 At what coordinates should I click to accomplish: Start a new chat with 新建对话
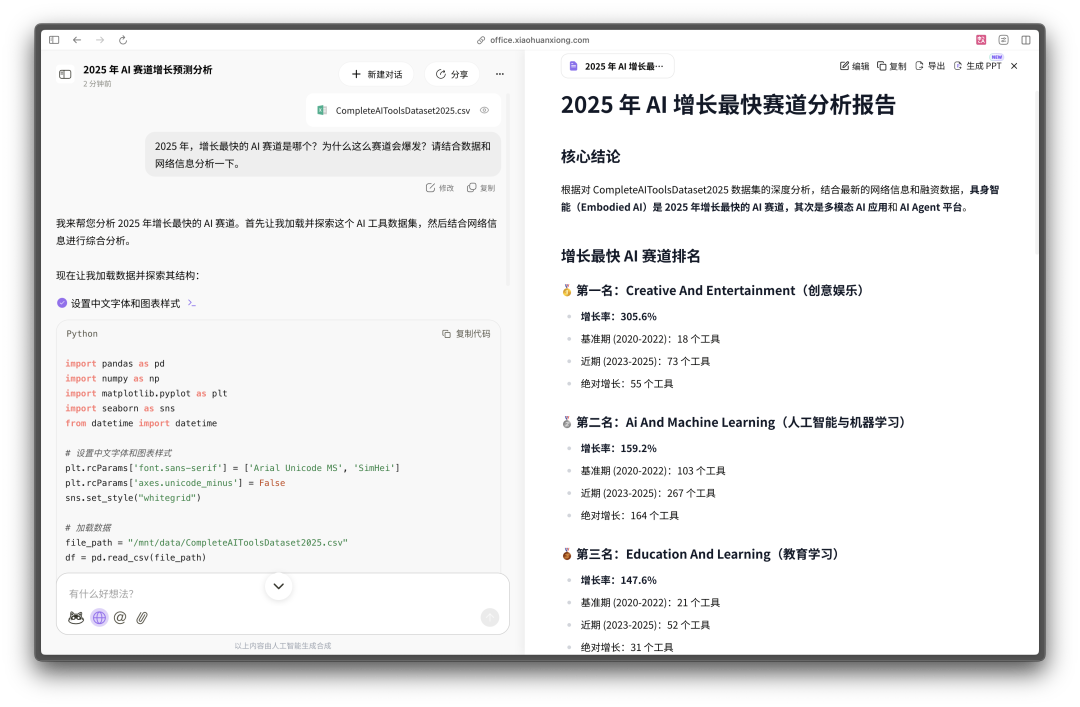(x=377, y=74)
